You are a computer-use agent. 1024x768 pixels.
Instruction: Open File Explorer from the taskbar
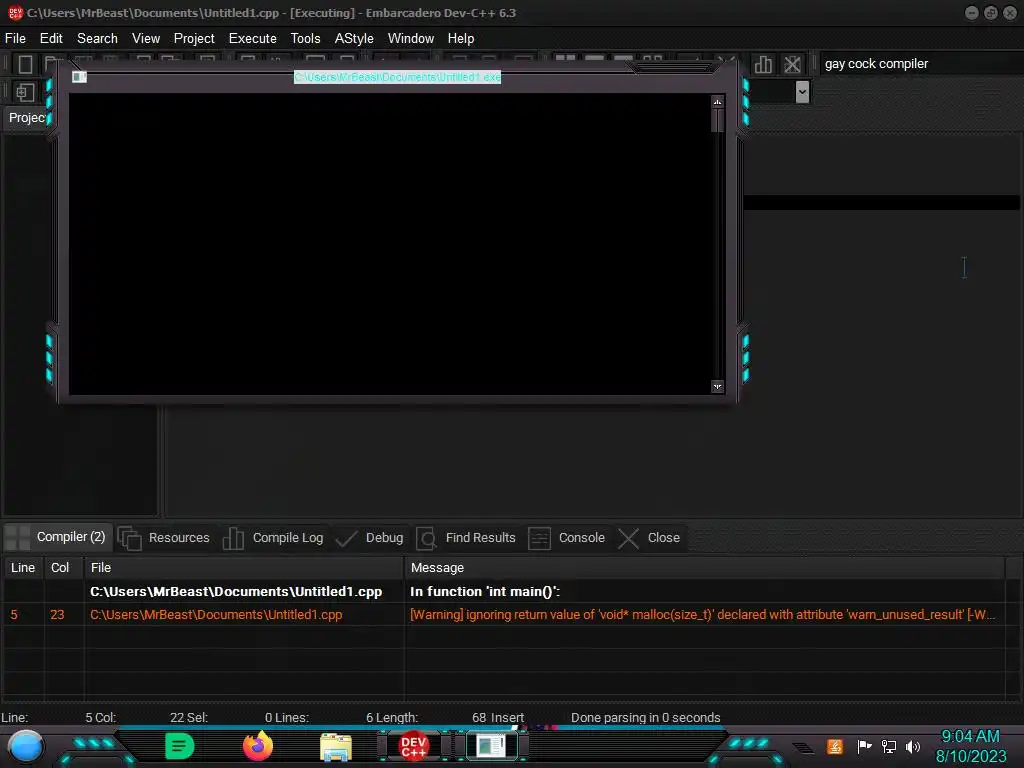pos(336,746)
